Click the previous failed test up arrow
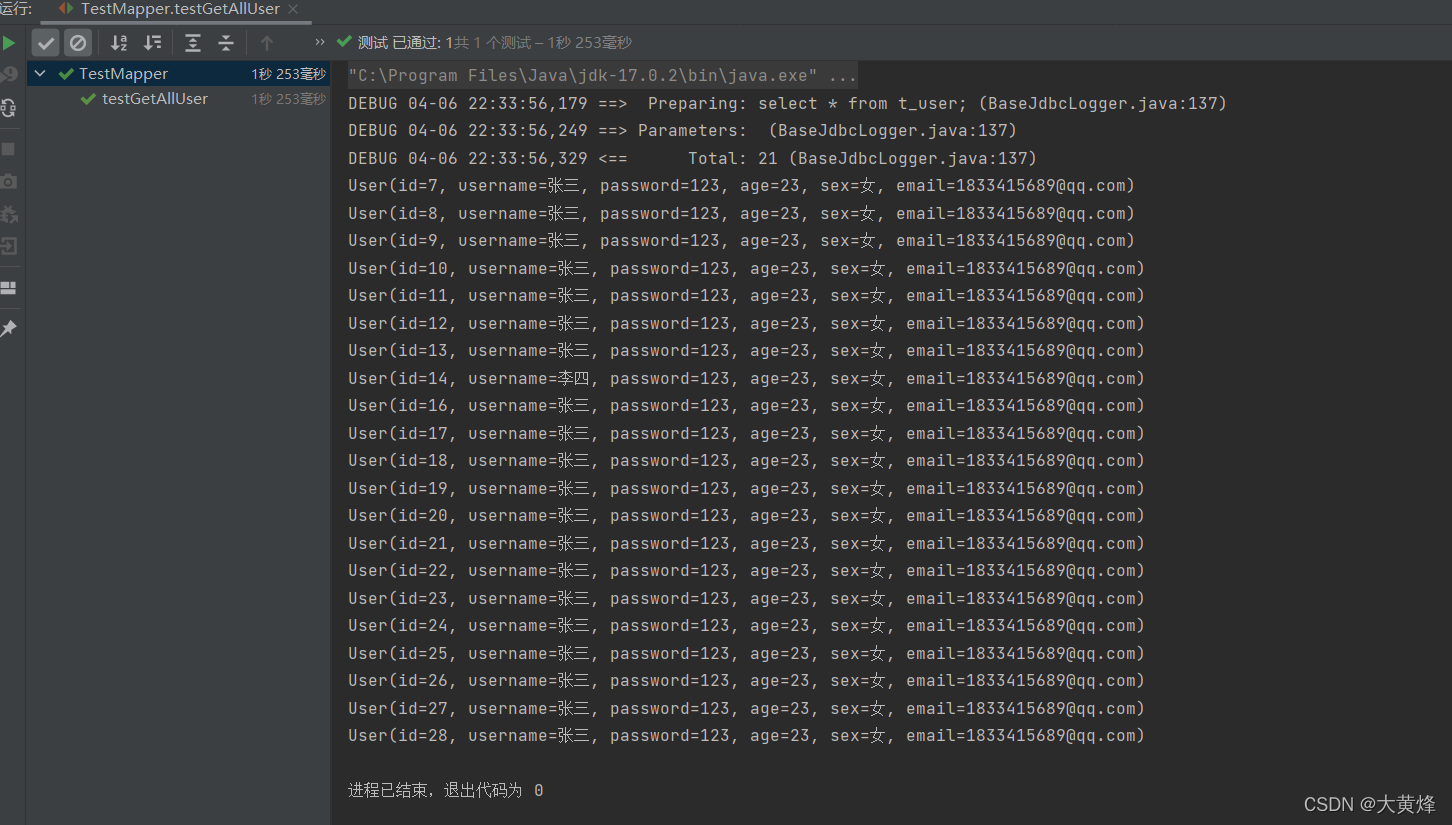This screenshot has width=1452, height=825. pyautogui.click(x=266, y=43)
